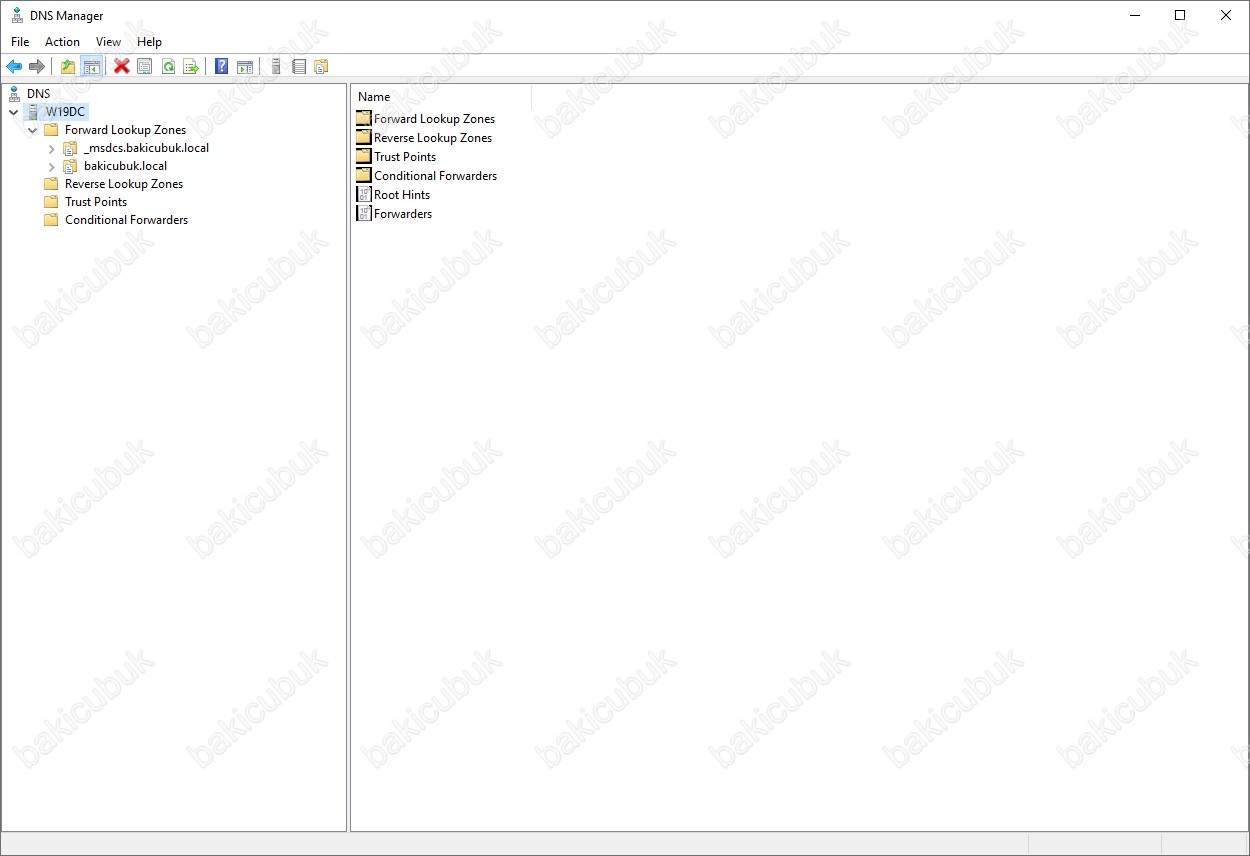1250x856 pixels.
Task: Go up one level with the folder arrow icon
Action: (68, 67)
